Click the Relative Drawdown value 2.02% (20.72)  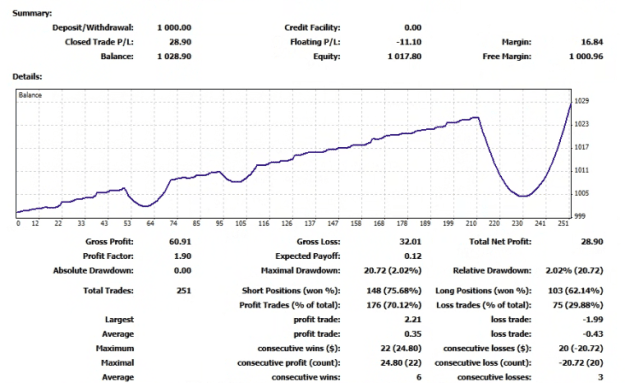tap(574, 271)
